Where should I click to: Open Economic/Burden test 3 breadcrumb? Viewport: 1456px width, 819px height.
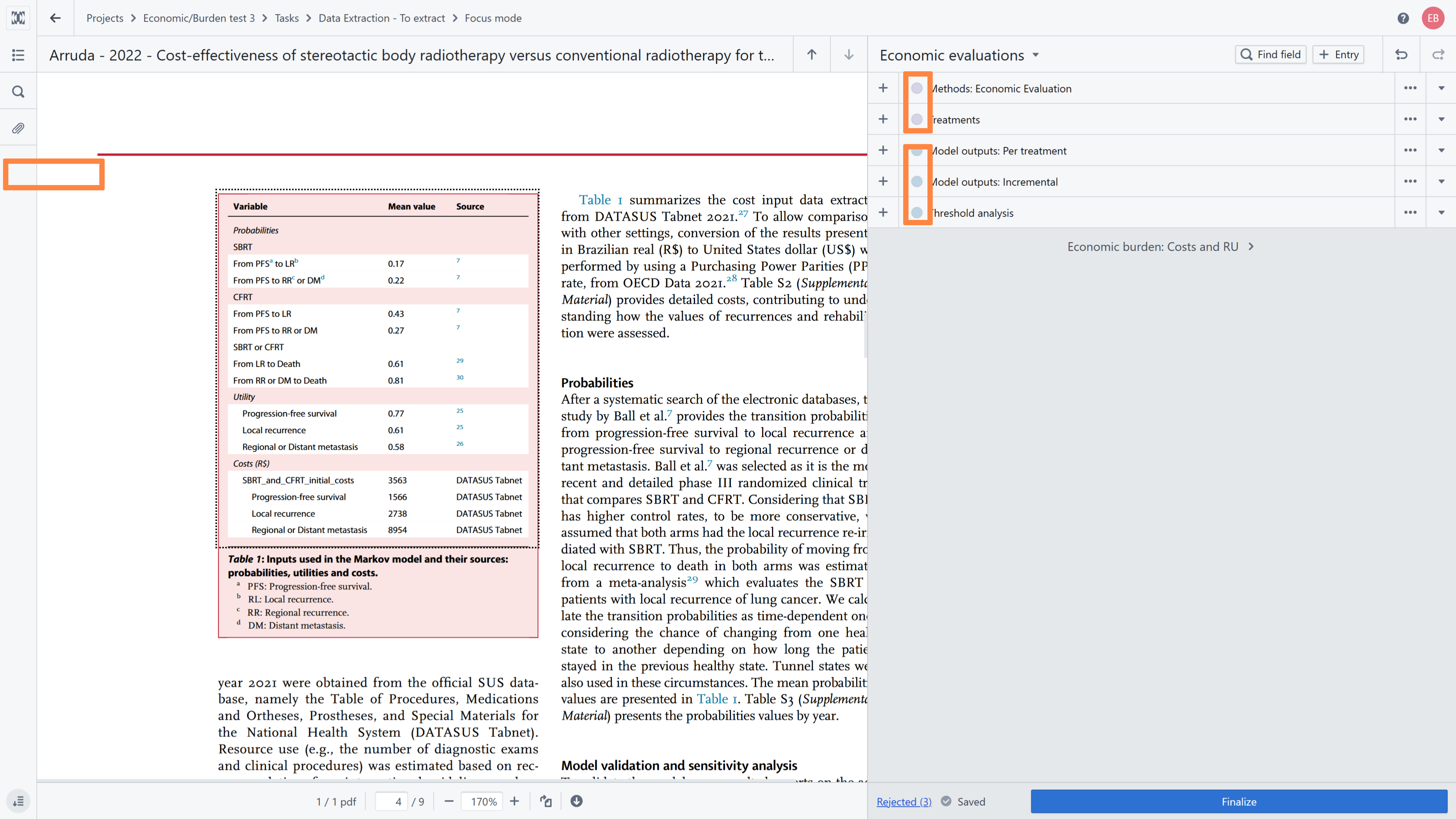click(199, 18)
